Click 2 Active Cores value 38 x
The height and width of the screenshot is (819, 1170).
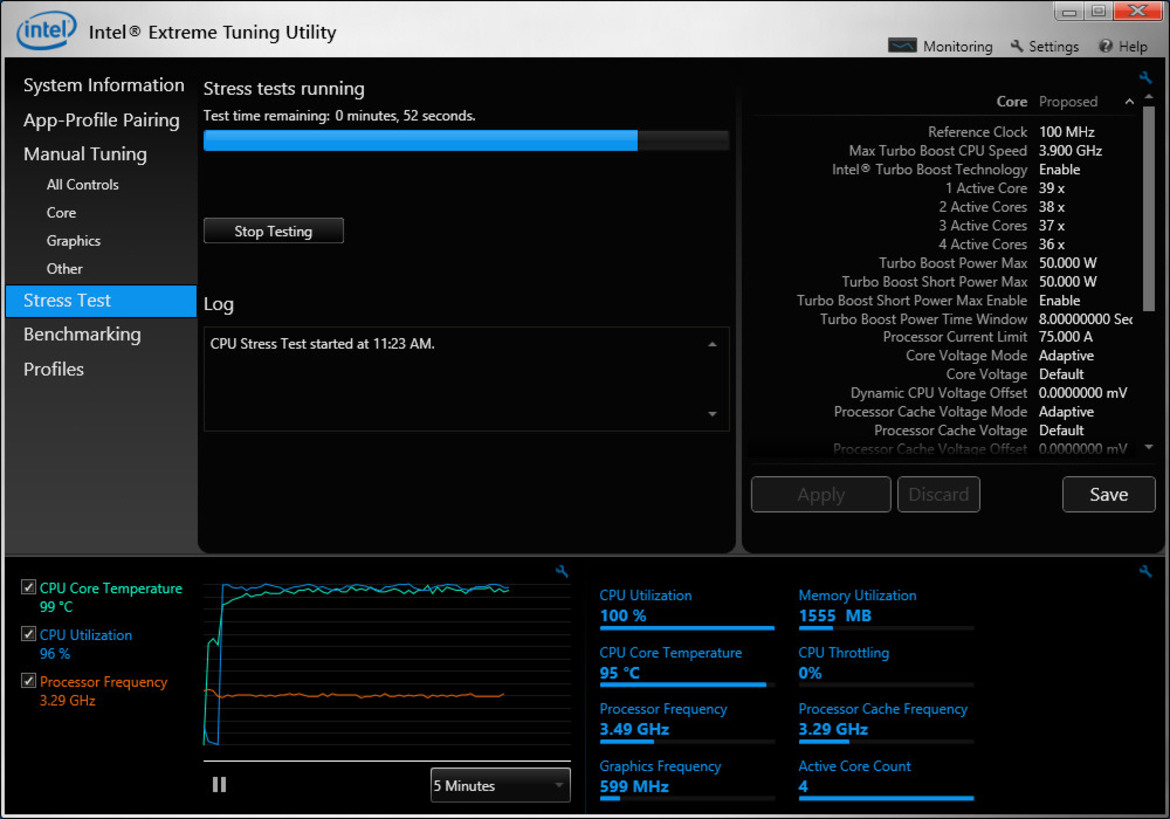click(x=1051, y=207)
